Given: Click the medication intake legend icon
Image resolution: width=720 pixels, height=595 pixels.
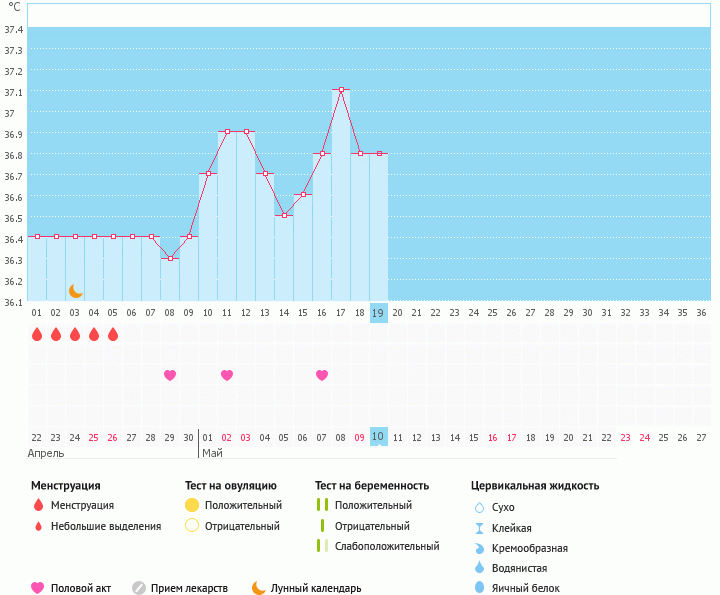Looking at the screenshot, I should pos(139,588).
